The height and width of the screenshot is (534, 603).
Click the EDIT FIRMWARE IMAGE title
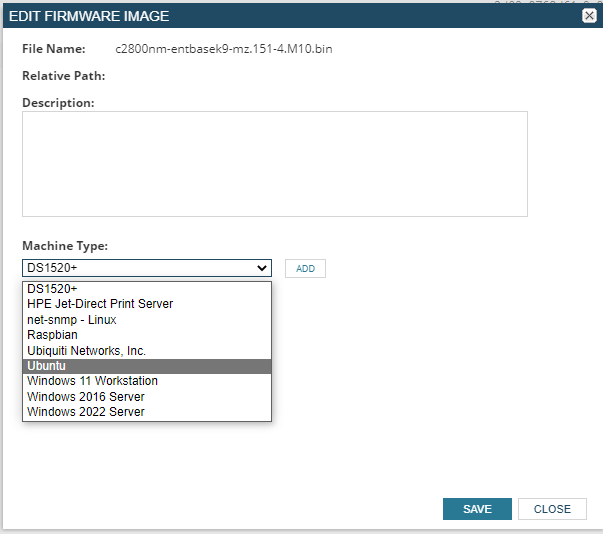point(89,16)
